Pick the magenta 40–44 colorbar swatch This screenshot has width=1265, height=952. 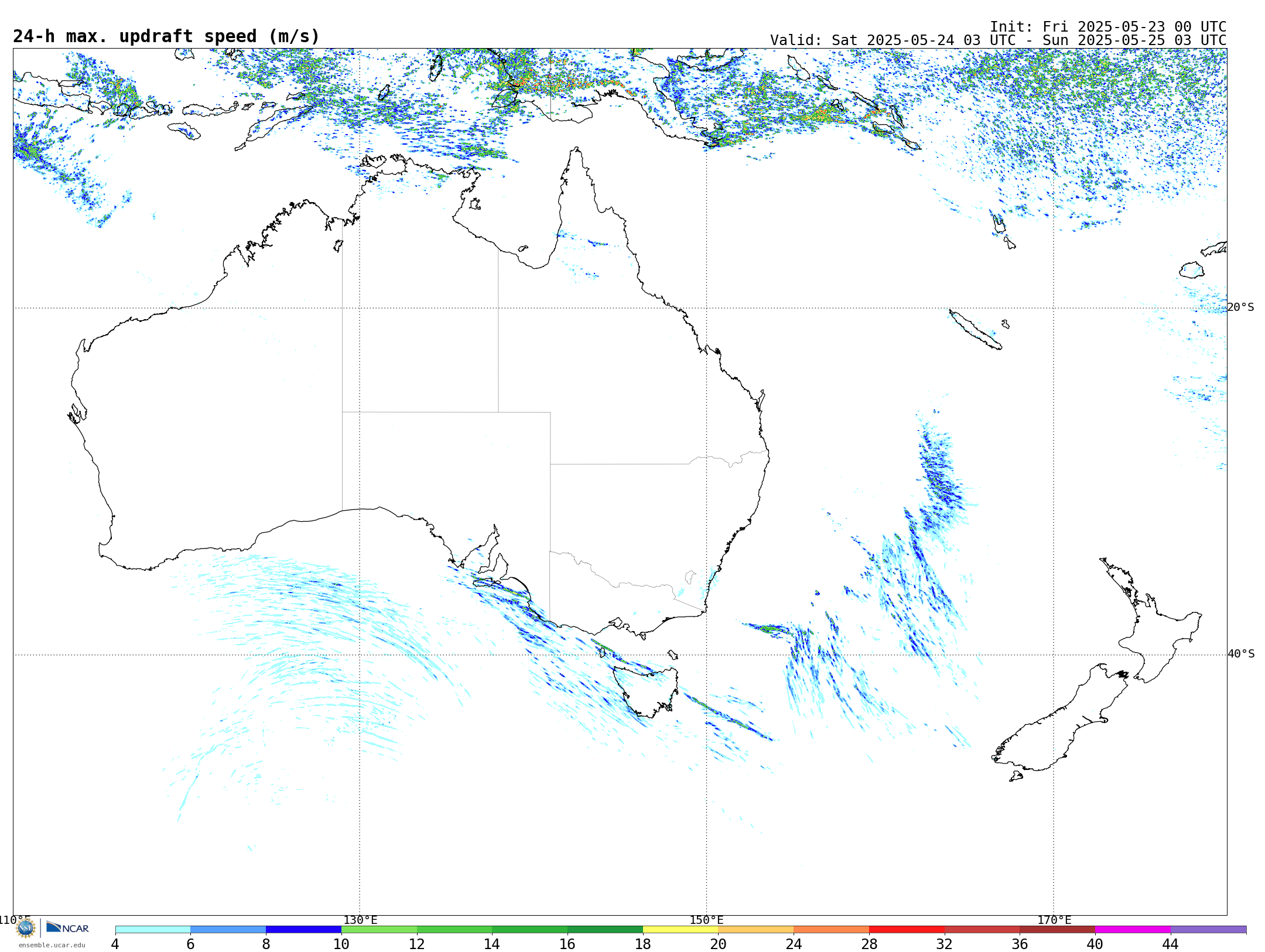click(x=1133, y=930)
